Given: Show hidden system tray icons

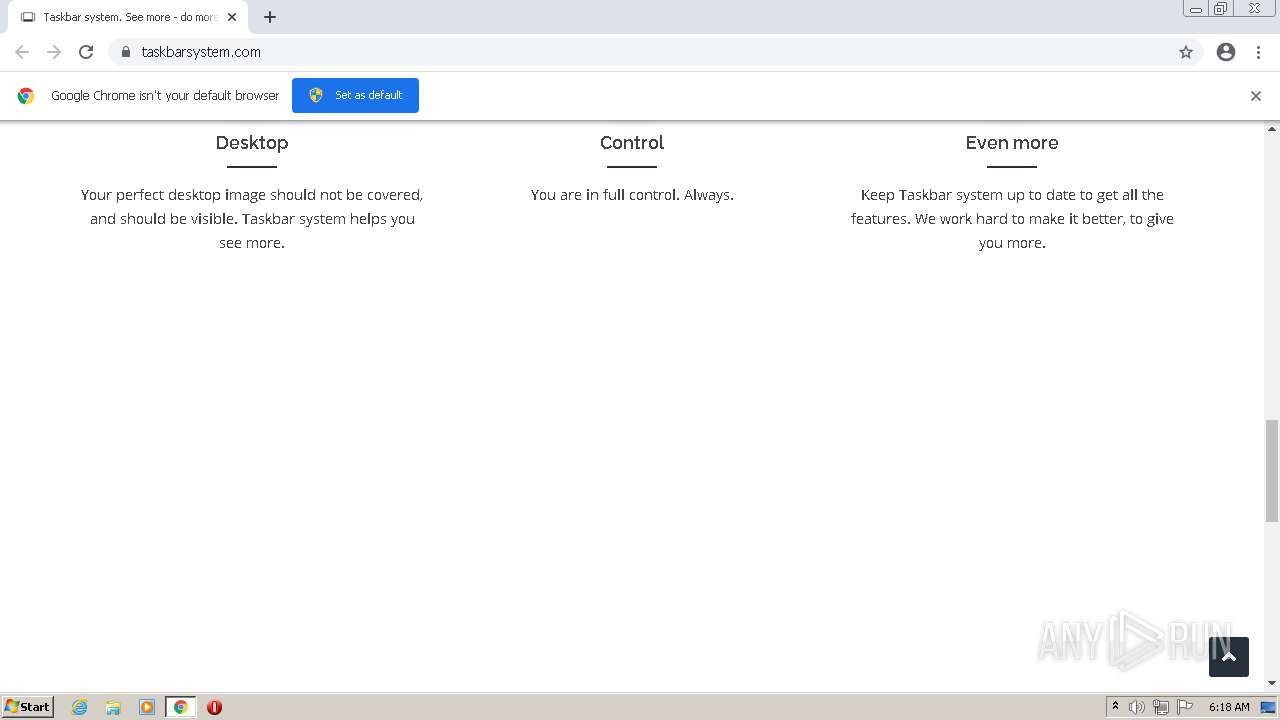Looking at the screenshot, I should point(1115,707).
